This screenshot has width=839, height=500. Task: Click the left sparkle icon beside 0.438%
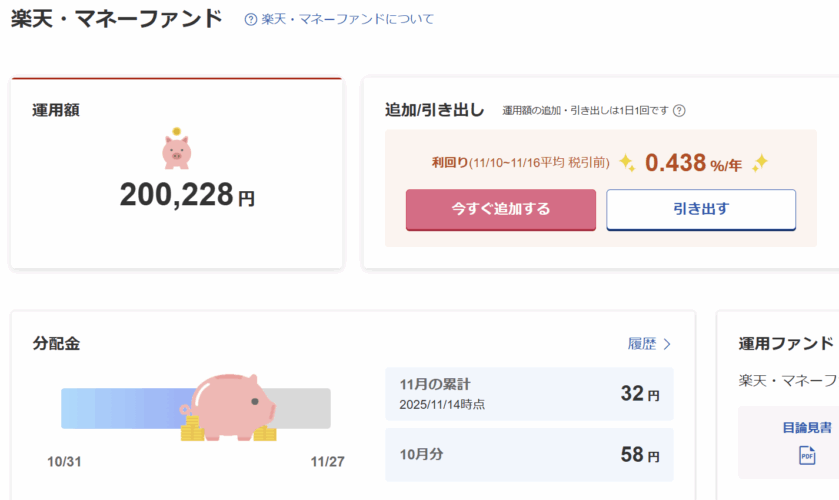point(627,163)
